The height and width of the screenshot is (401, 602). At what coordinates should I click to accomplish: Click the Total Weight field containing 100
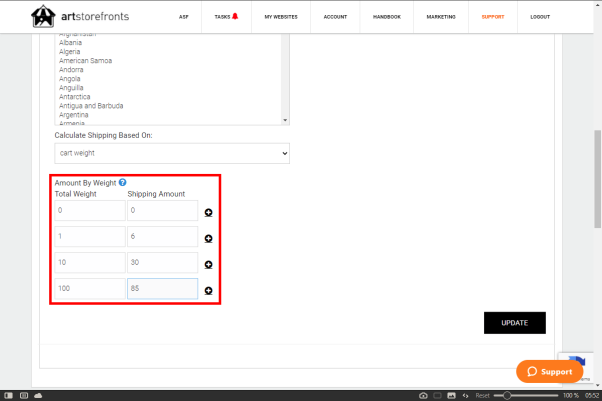pyautogui.click(x=90, y=288)
